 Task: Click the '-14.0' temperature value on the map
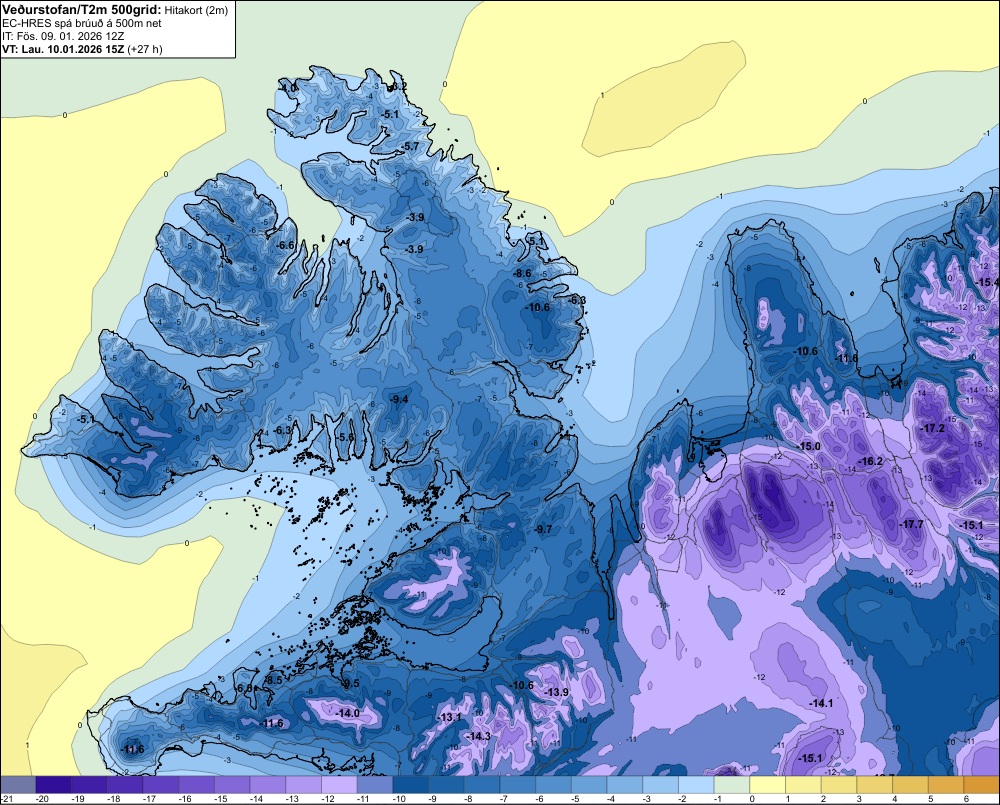(348, 713)
